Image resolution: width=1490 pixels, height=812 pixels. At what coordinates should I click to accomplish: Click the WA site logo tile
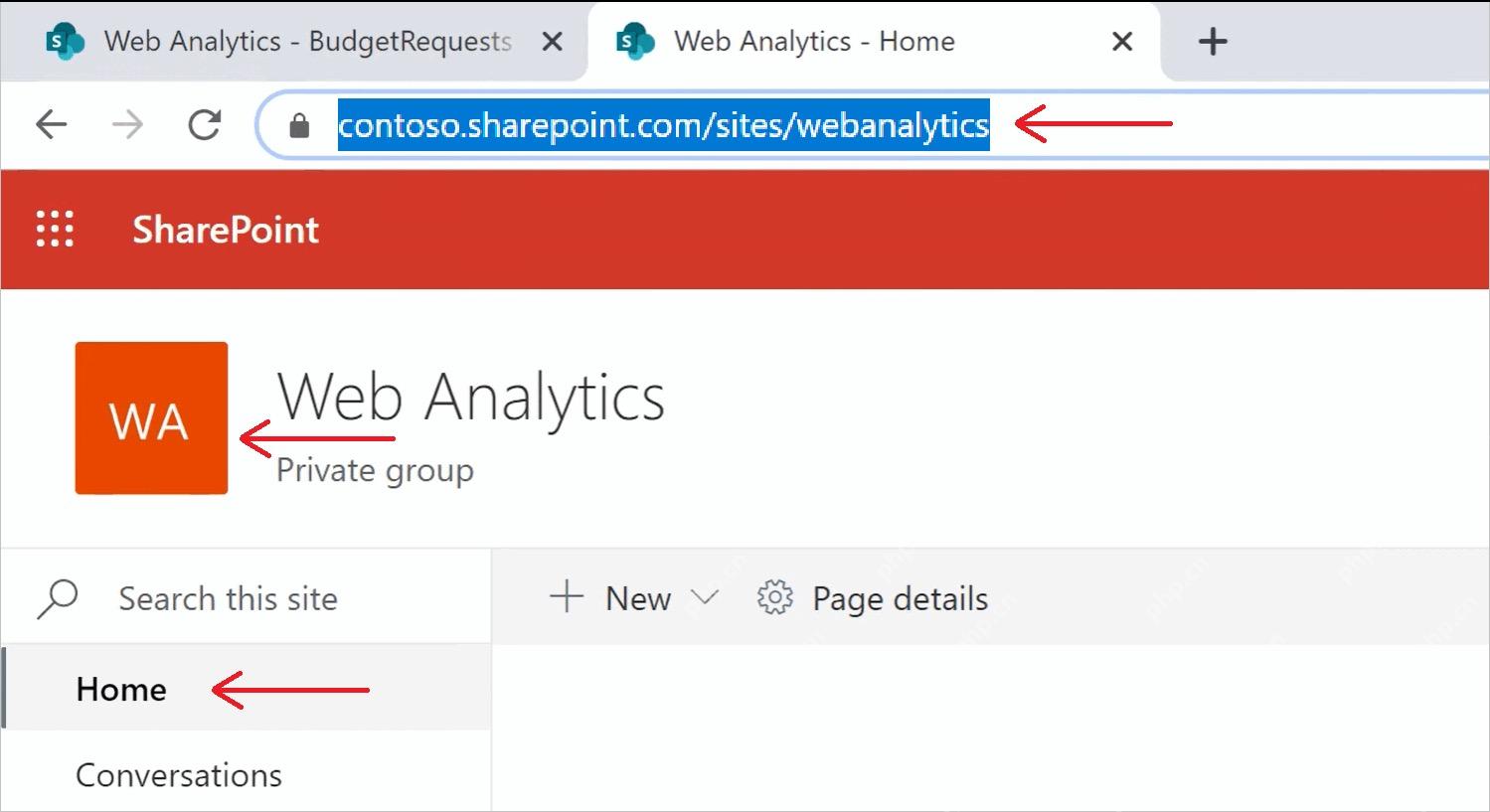pos(151,417)
